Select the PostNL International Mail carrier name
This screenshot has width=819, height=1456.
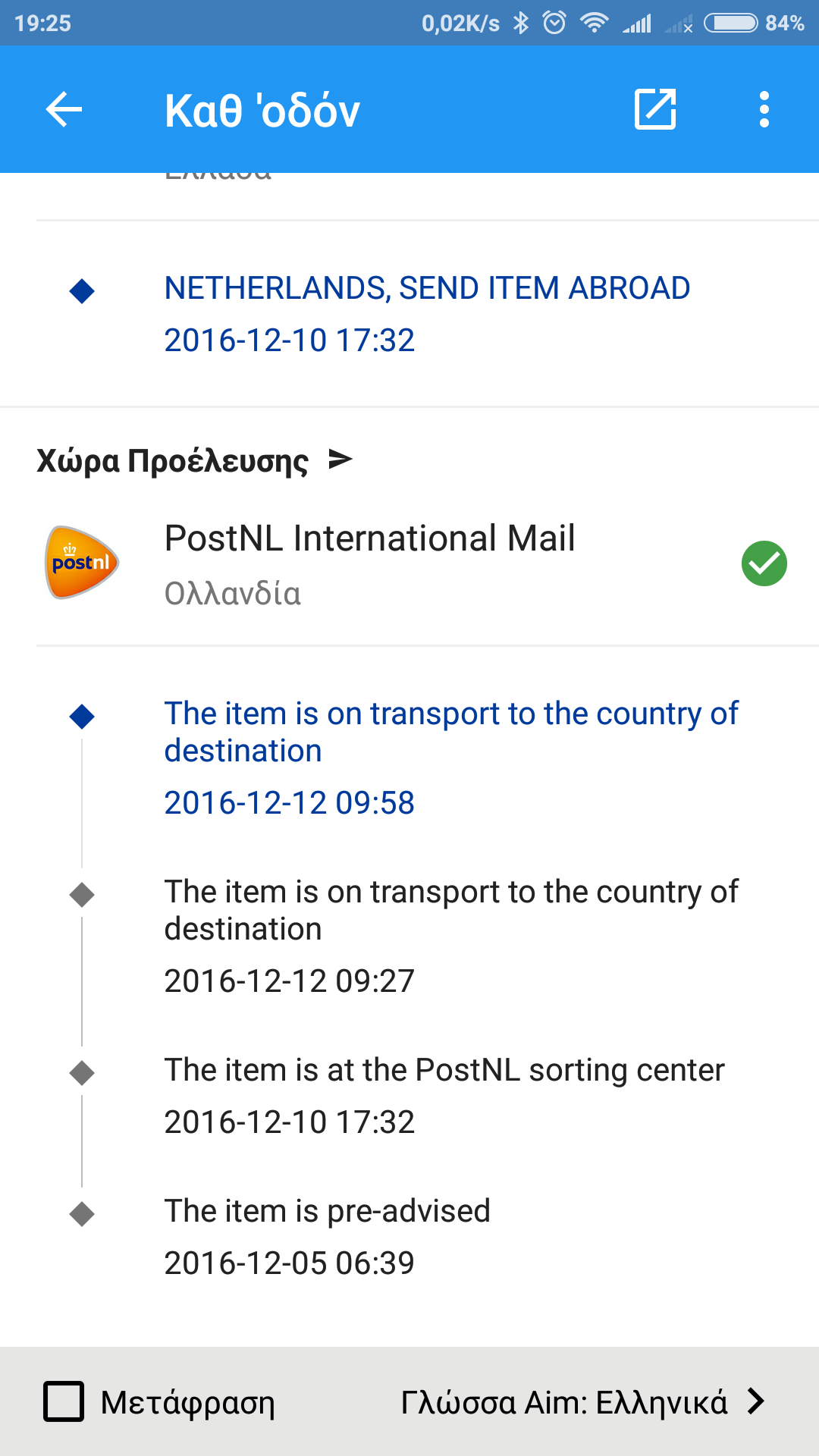[x=370, y=538]
